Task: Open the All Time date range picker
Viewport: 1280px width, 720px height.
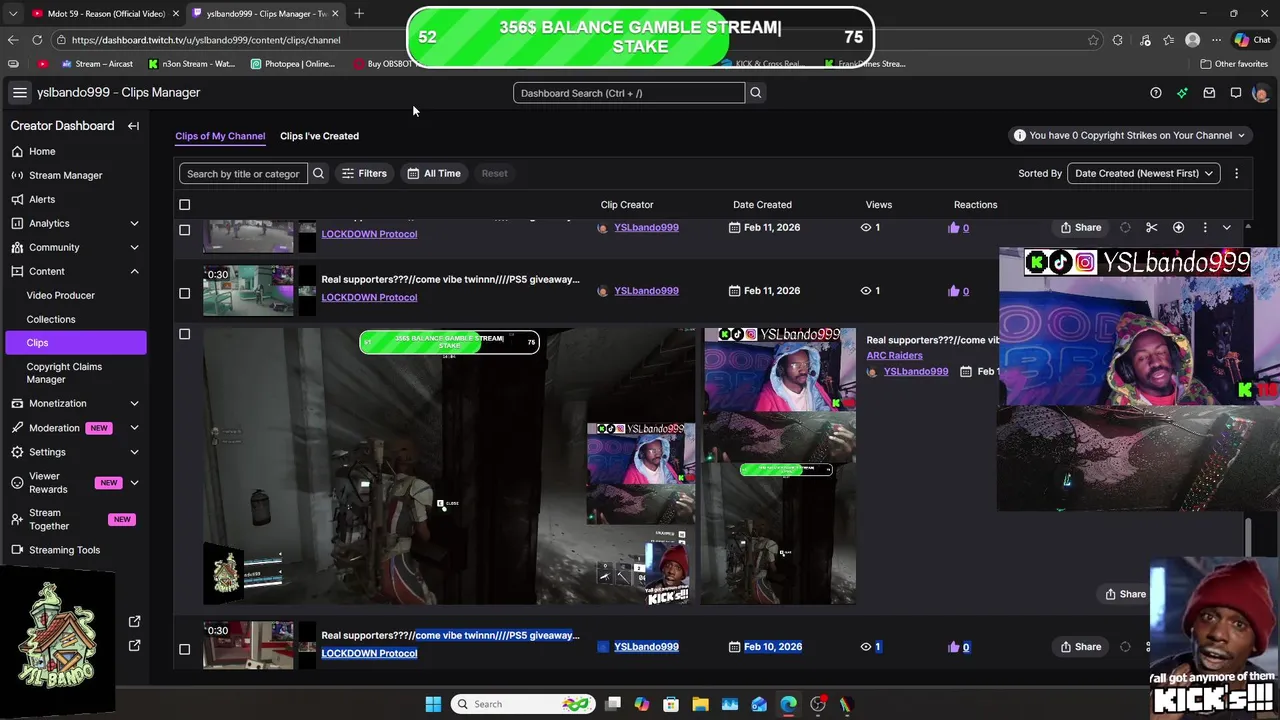Action: [434, 173]
